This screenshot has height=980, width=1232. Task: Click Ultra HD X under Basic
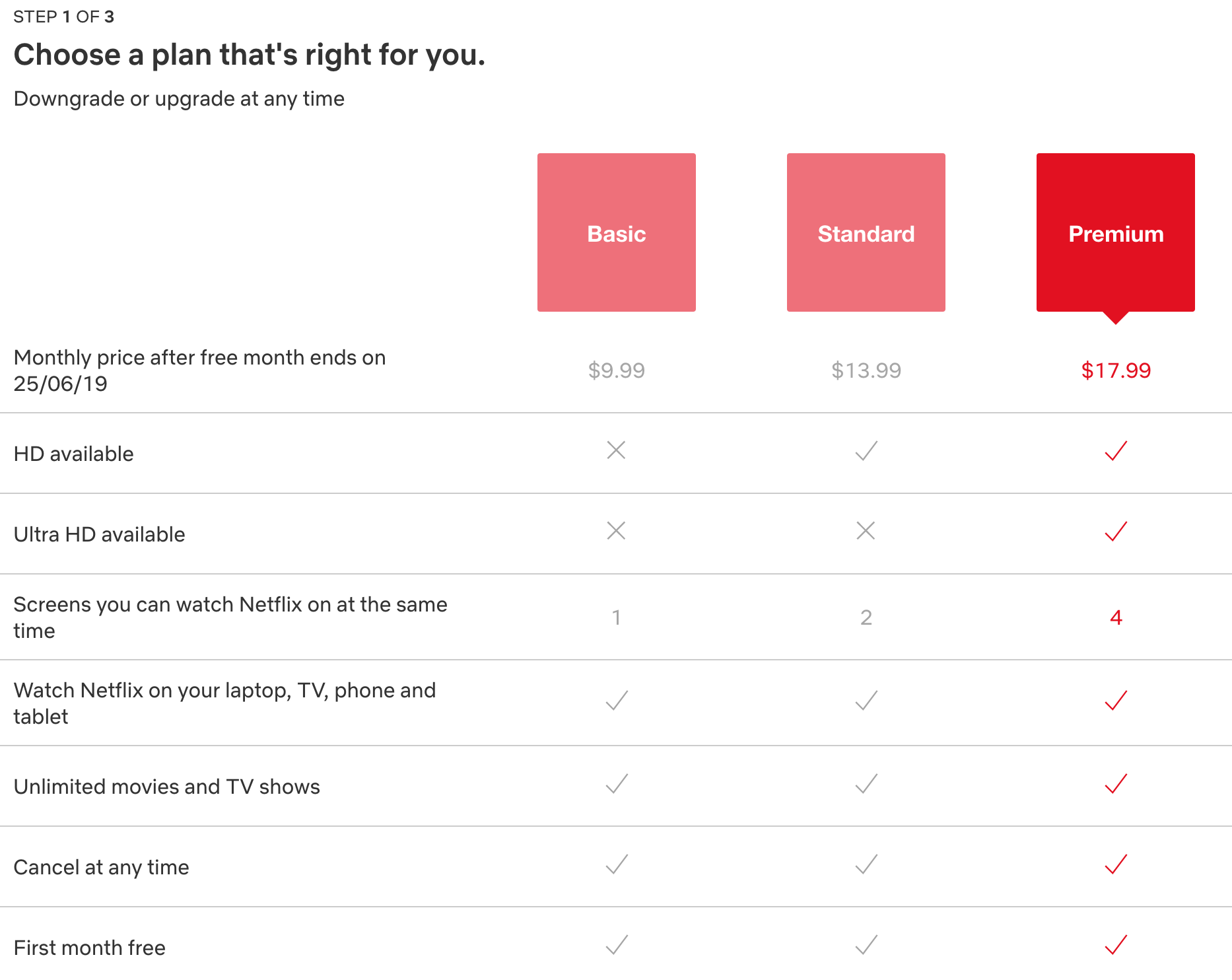616,531
